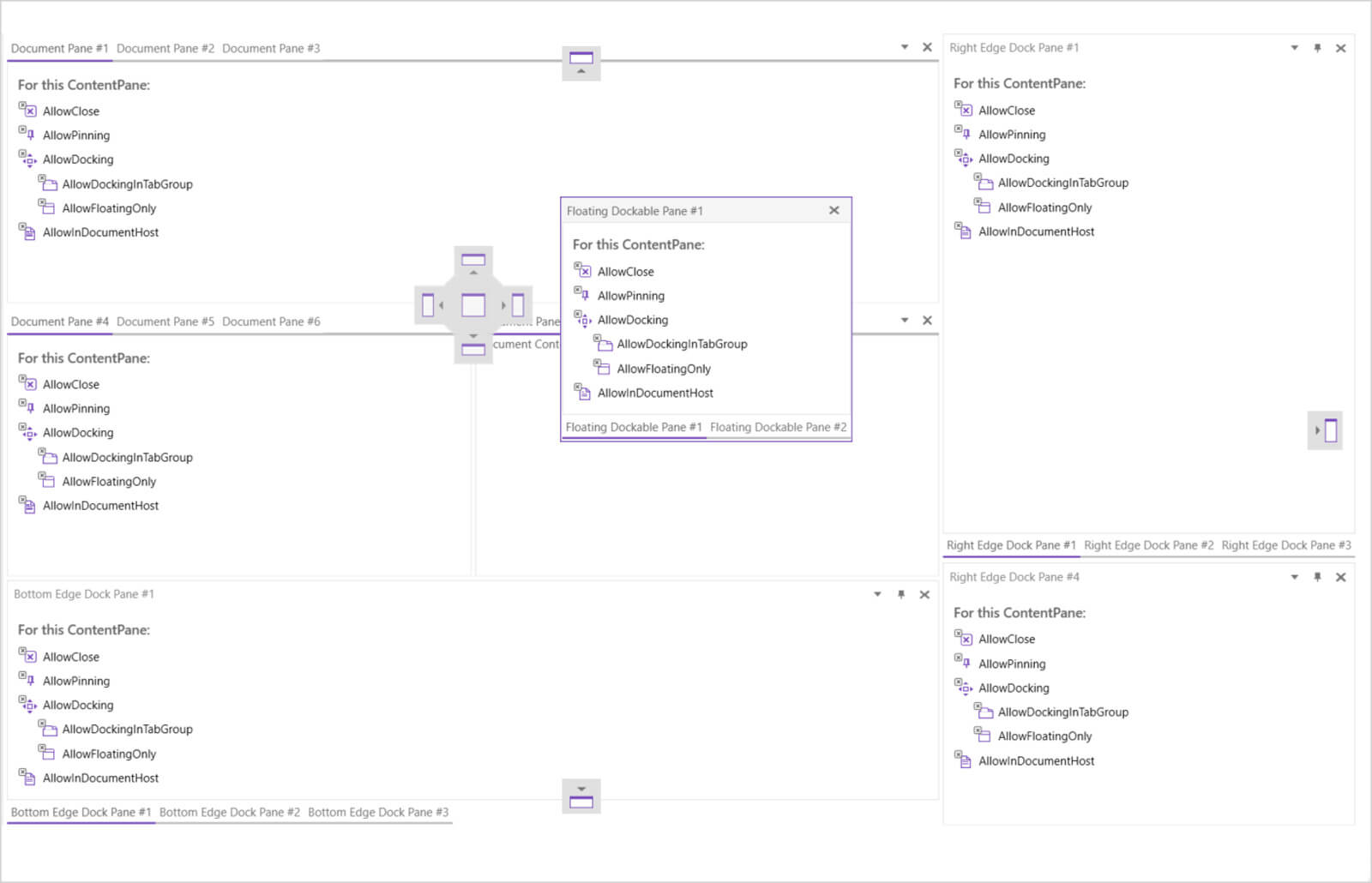
Task: Open Bottom Edge Dock Pane #1 dropdown arrow
Action: tap(877, 594)
